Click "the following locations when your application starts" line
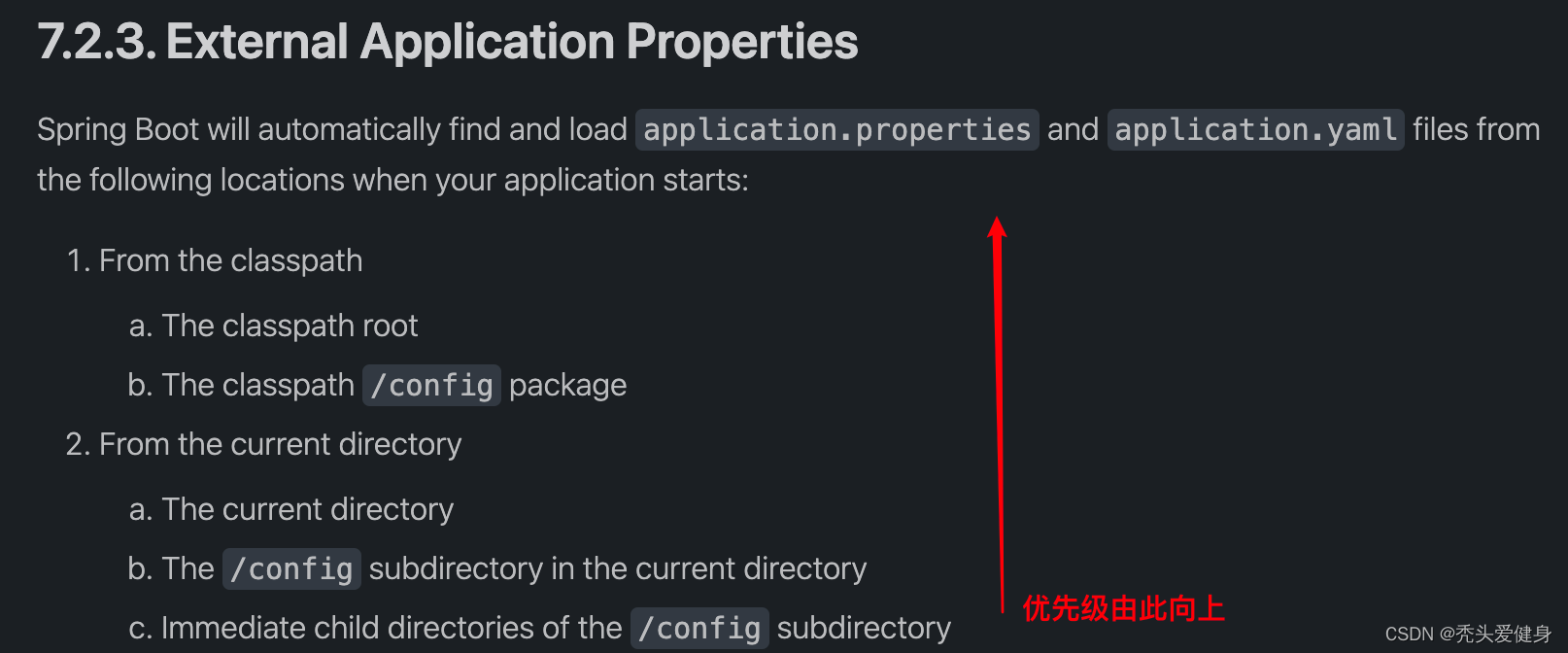Screen dimensions: 1568x653 (x=392, y=180)
